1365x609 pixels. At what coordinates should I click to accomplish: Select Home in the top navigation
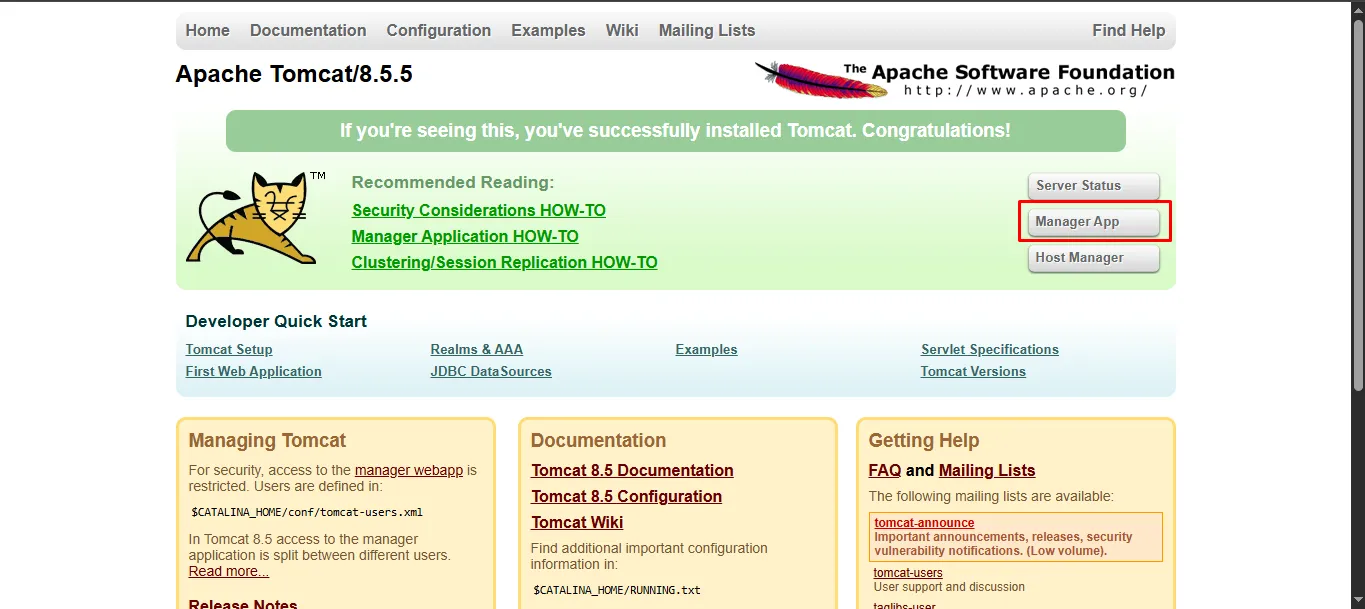(207, 30)
